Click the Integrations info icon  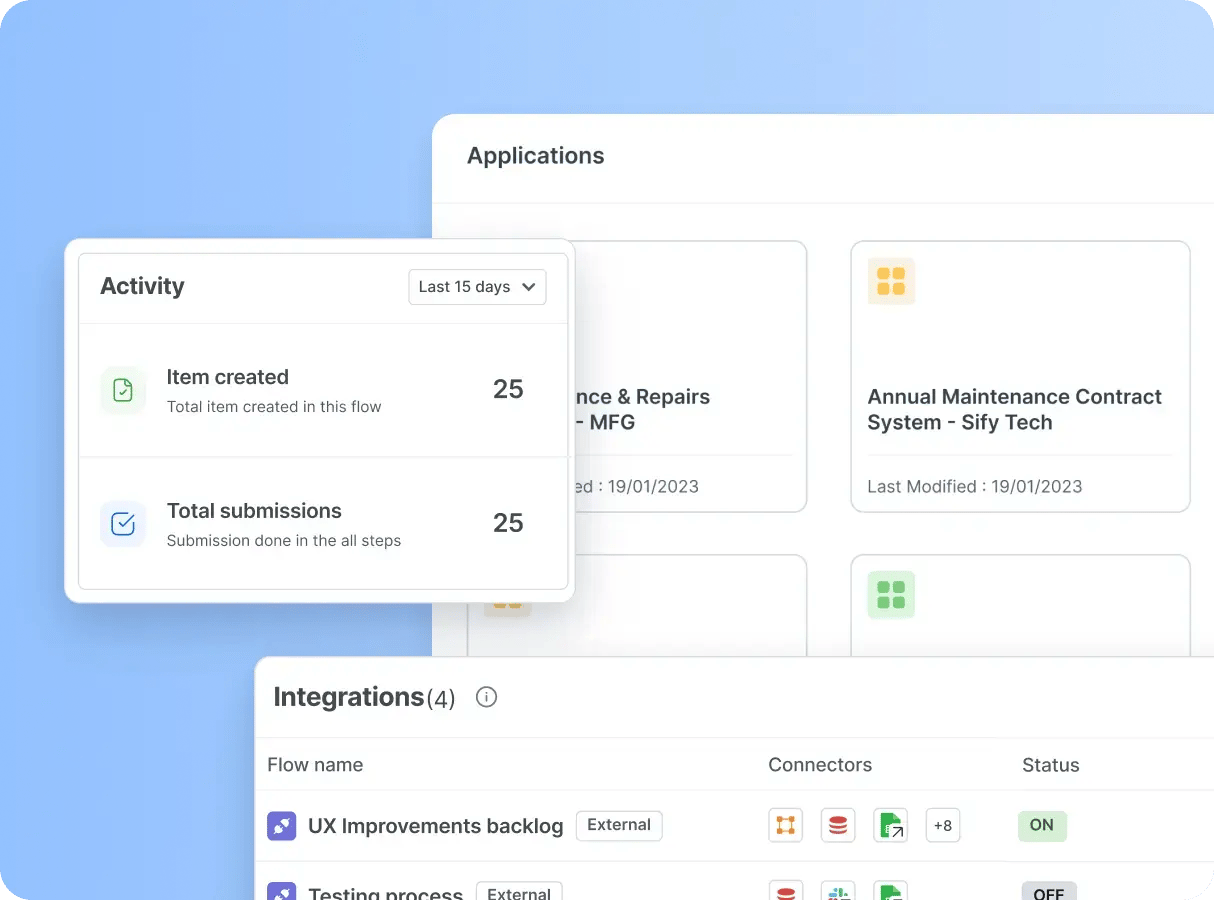(x=487, y=697)
